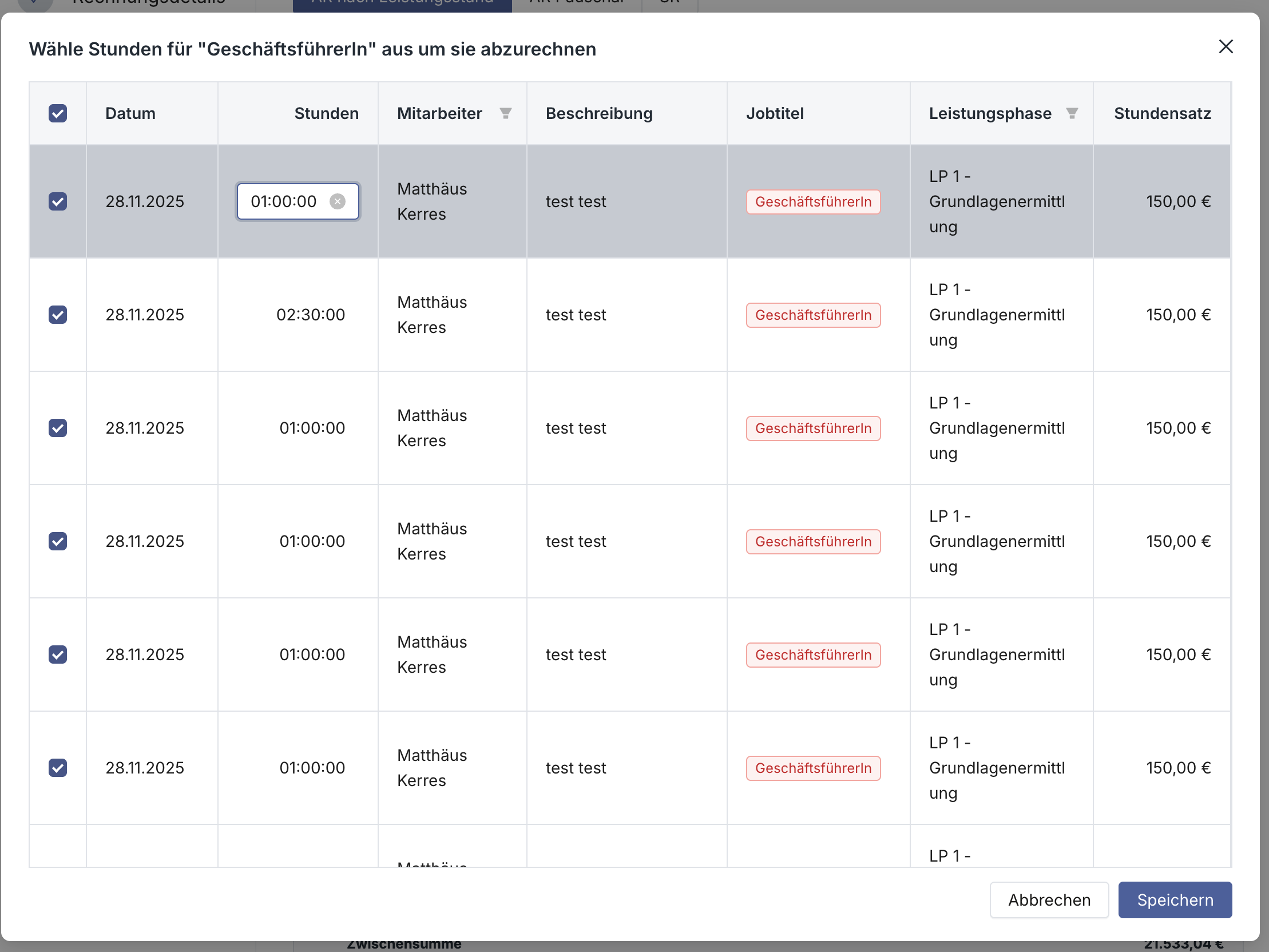
Task: Click the GeschäftsführerIn tag in the first row
Action: [813, 201]
